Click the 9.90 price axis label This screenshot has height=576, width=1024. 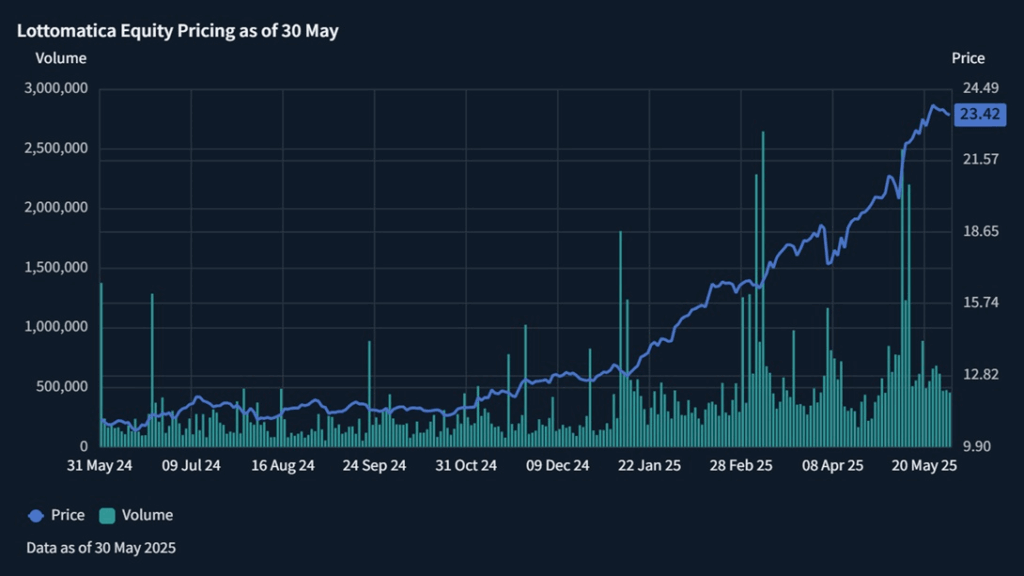(977, 447)
